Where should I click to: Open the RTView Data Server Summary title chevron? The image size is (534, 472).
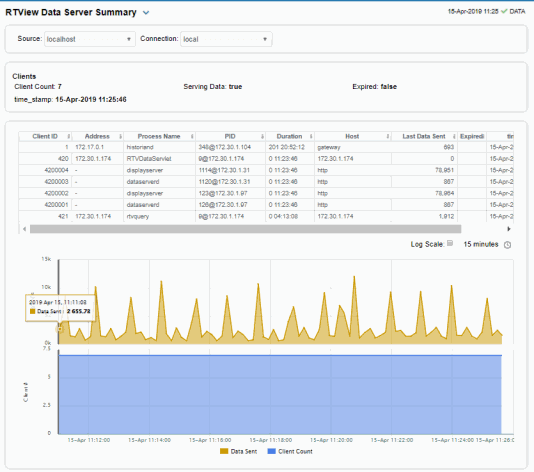tap(146, 13)
